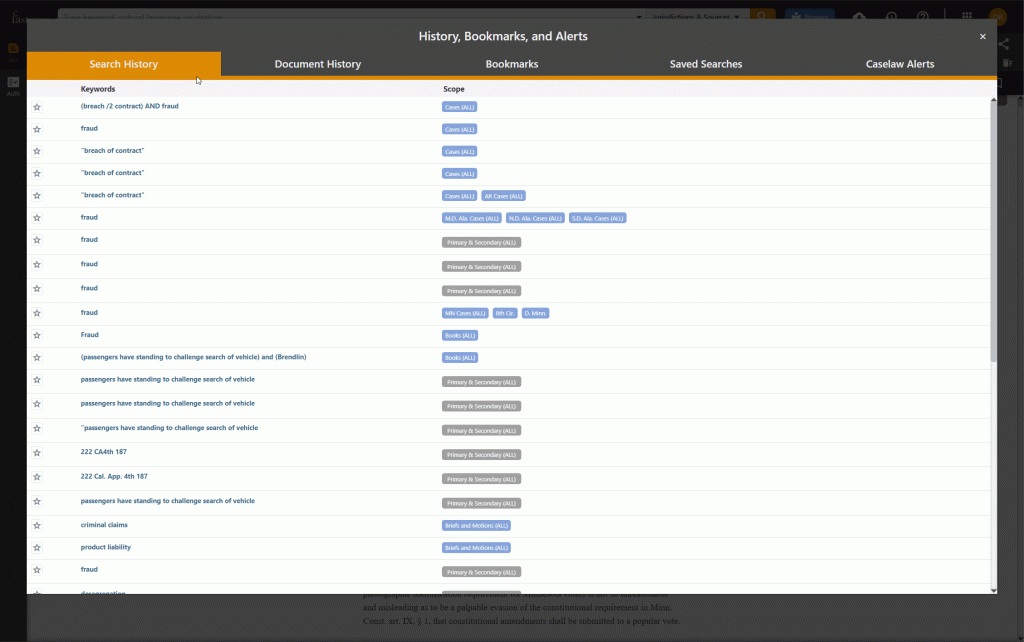This screenshot has height=642, width=1024.
Task: Expand the search type caret beside the search box
Action: pyautogui.click(x=637, y=17)
